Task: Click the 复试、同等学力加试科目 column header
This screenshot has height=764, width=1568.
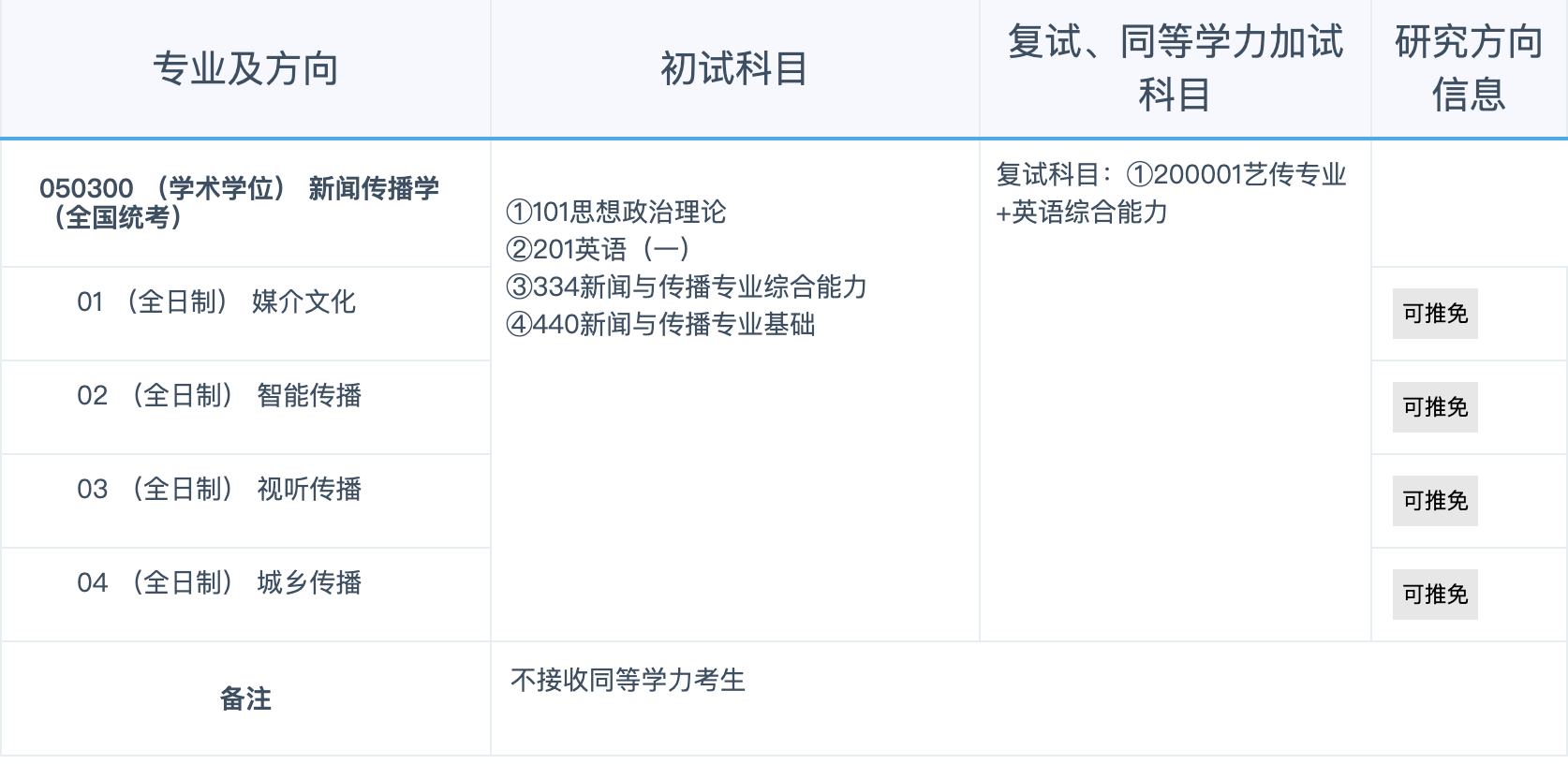Action: click(1175, 68)
